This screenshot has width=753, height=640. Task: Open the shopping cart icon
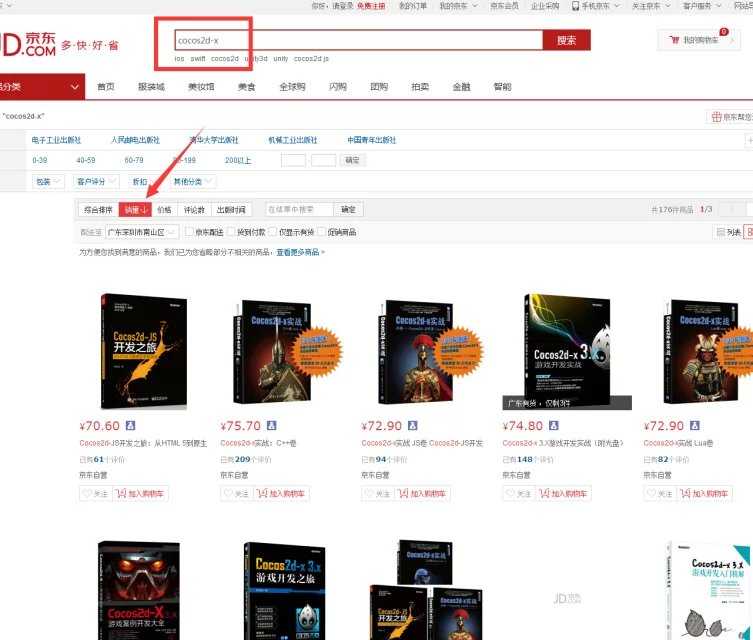point(675,40)
